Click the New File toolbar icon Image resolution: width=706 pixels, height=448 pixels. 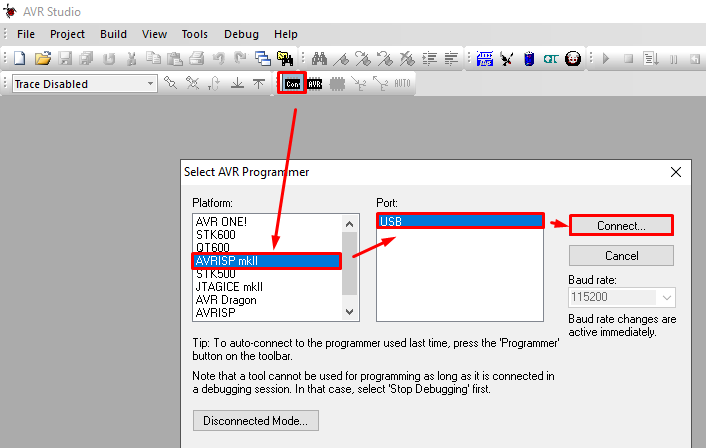19,59
